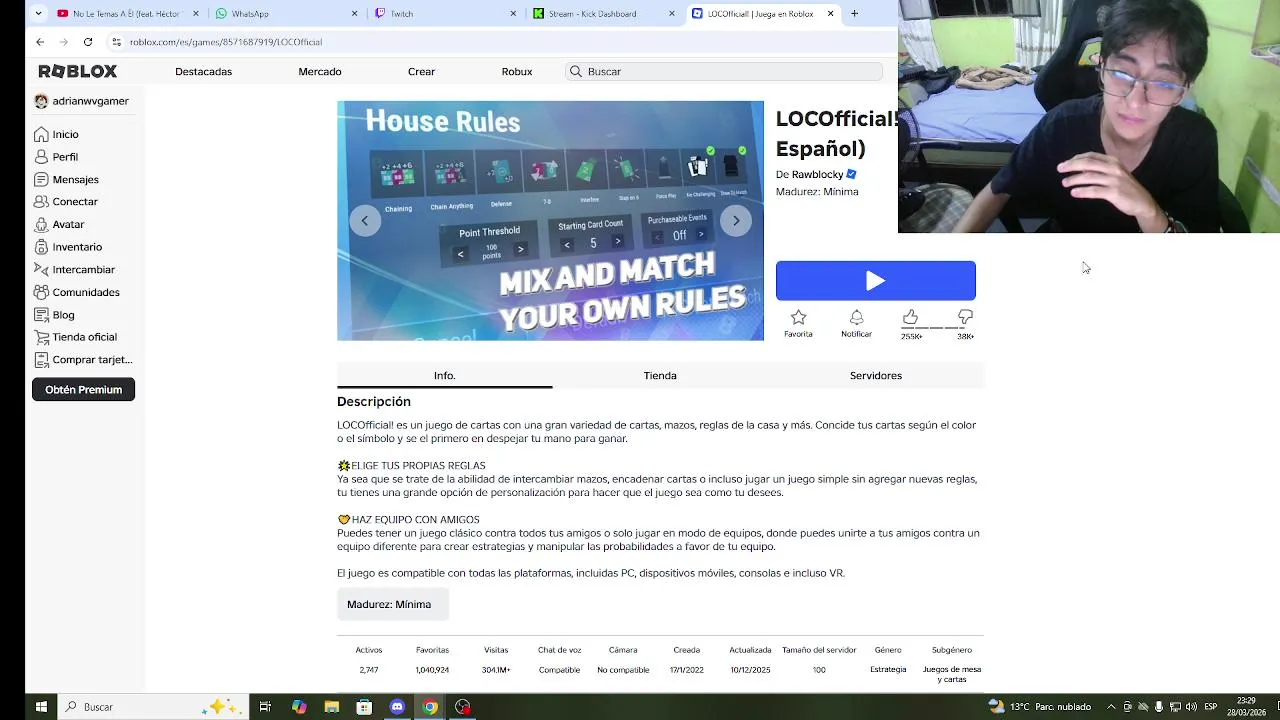Click the browser address bar
The width and height of the screenshot is (1280, 720).
click(500, 42)
